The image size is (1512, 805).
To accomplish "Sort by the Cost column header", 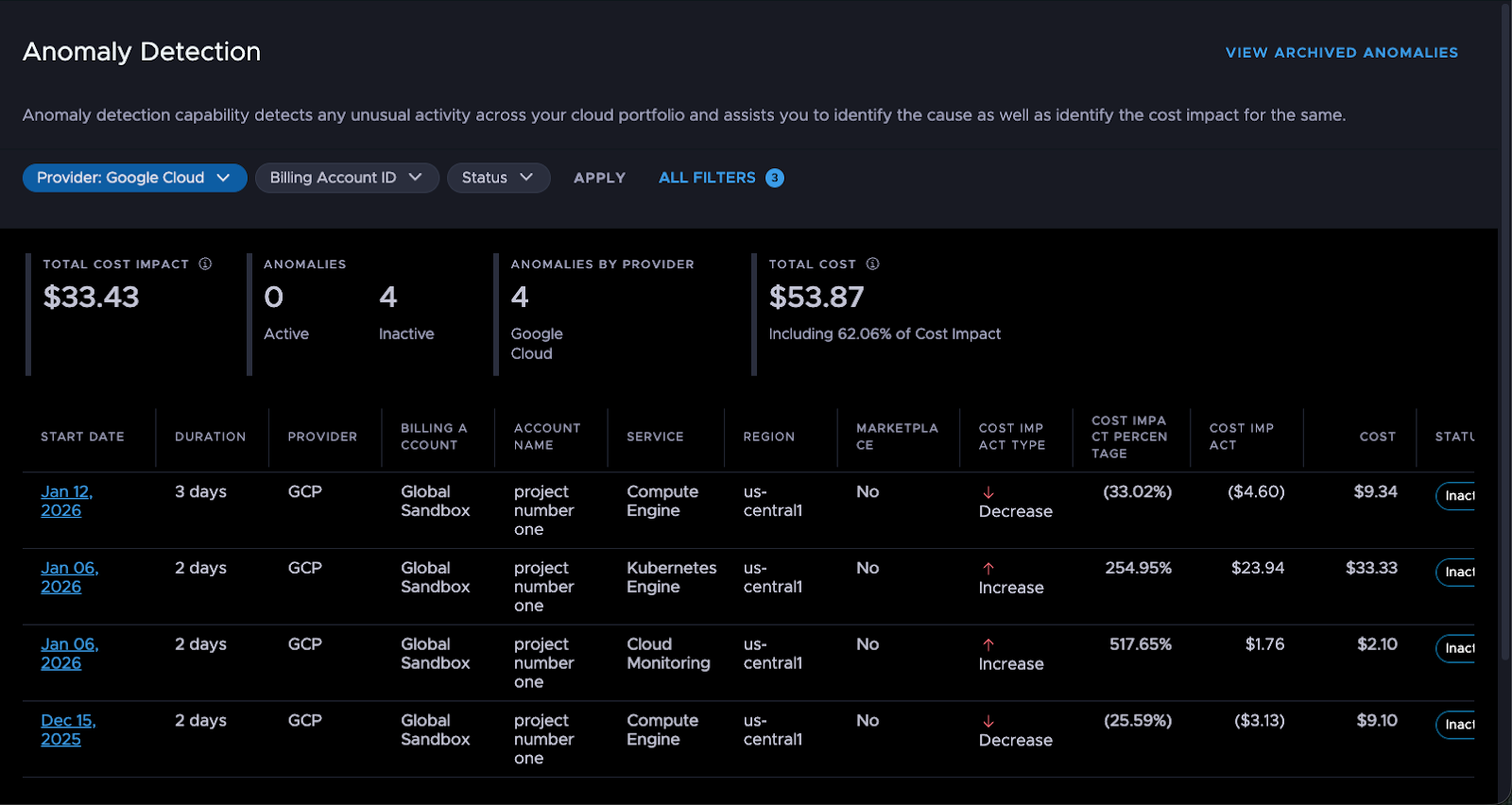I will (1377, 437).
